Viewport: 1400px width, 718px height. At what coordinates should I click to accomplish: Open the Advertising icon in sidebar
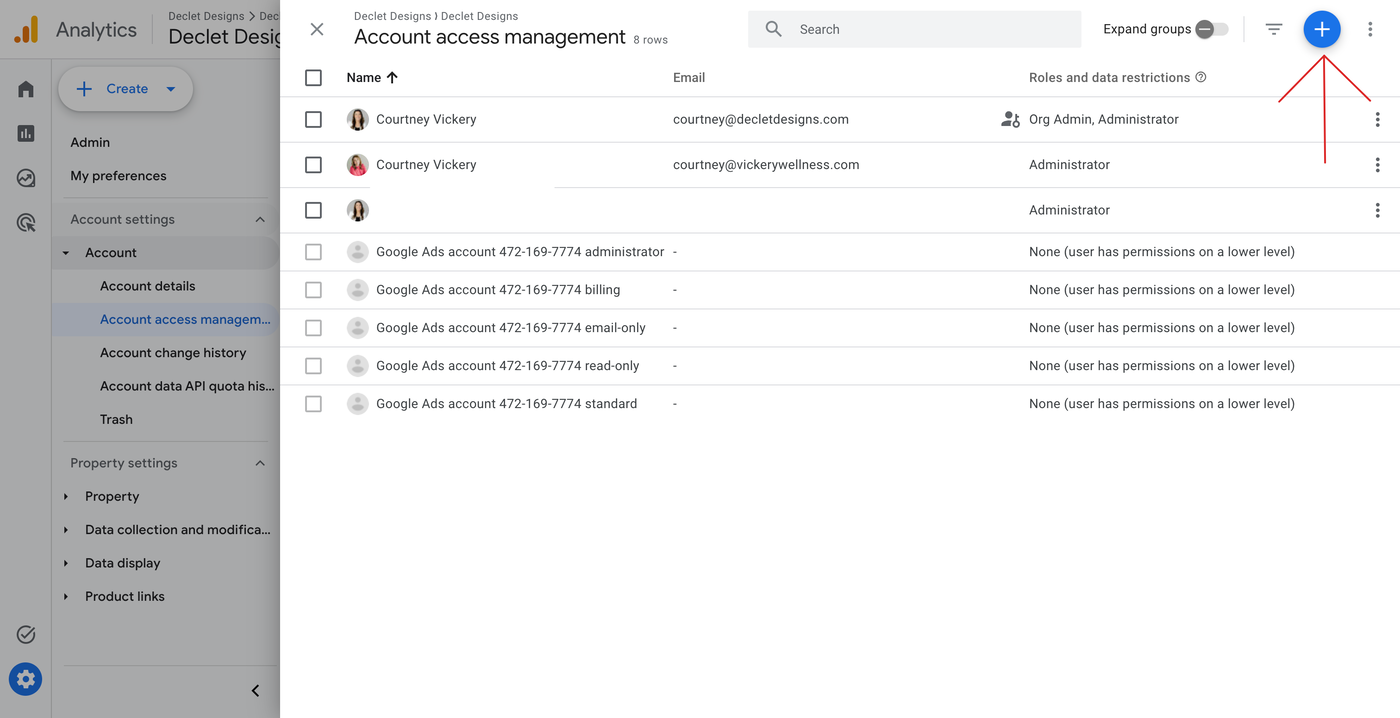[x=26, y=222]
